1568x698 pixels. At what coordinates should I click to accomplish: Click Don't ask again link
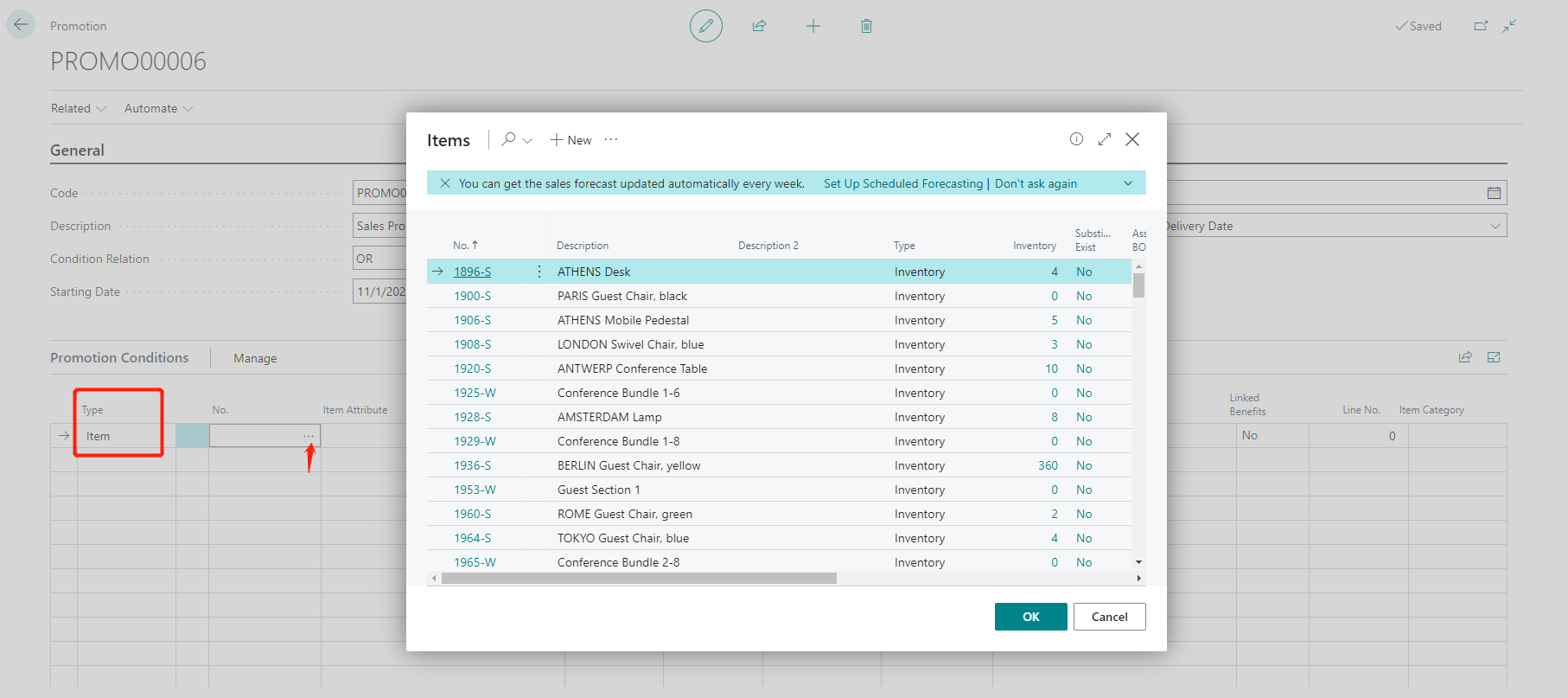click(x=1036, y=183)
